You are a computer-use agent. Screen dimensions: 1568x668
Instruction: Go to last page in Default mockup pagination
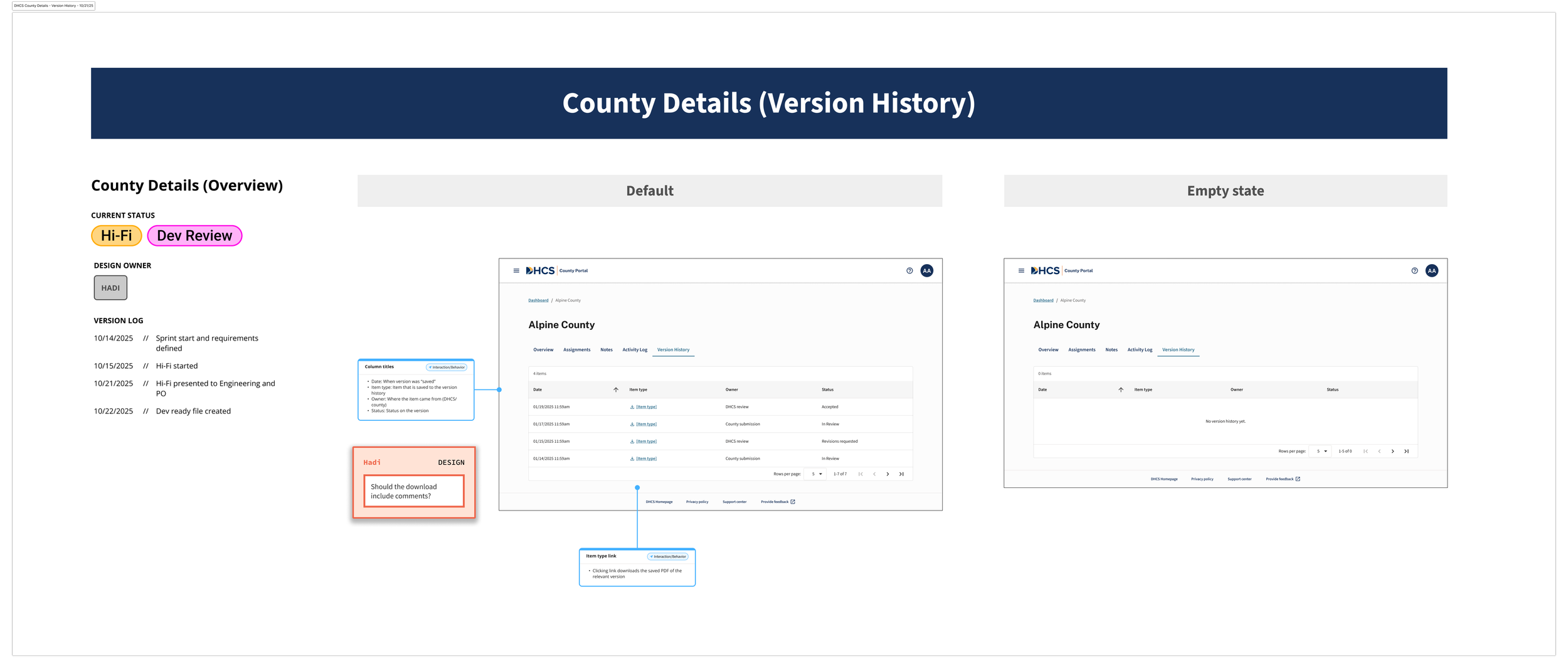pyautogui.click(x=901, y=474)
